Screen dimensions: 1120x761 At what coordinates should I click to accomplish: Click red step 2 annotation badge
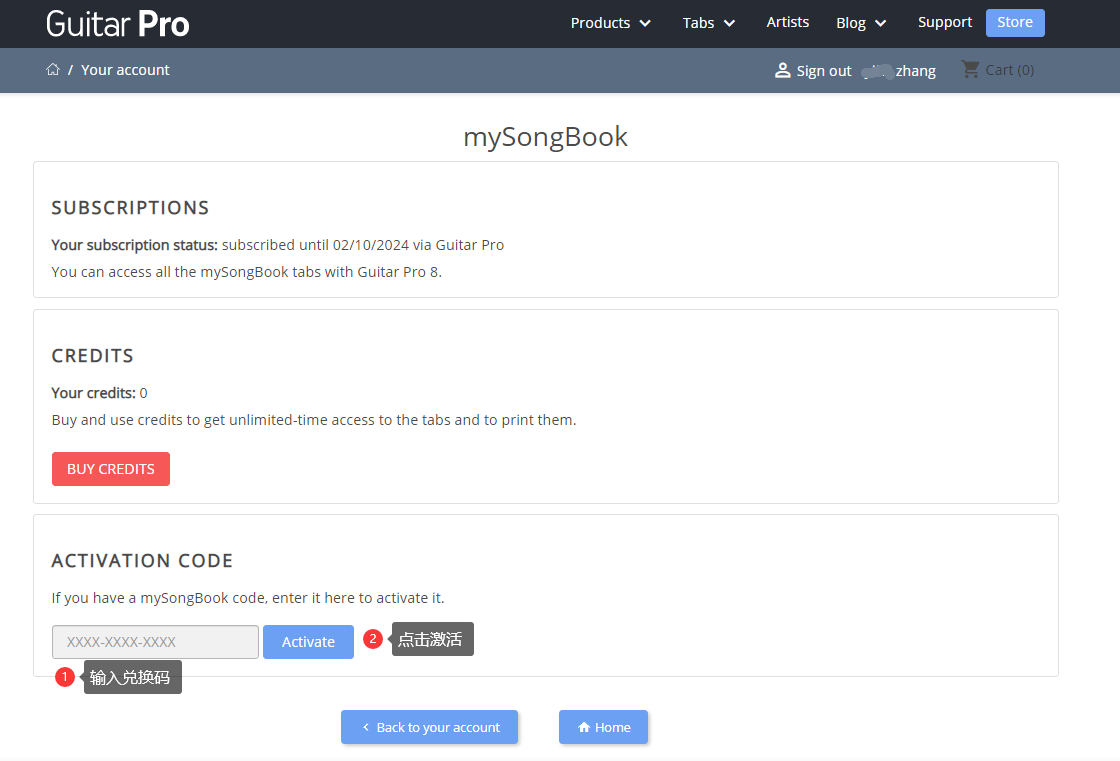(373, 639)
